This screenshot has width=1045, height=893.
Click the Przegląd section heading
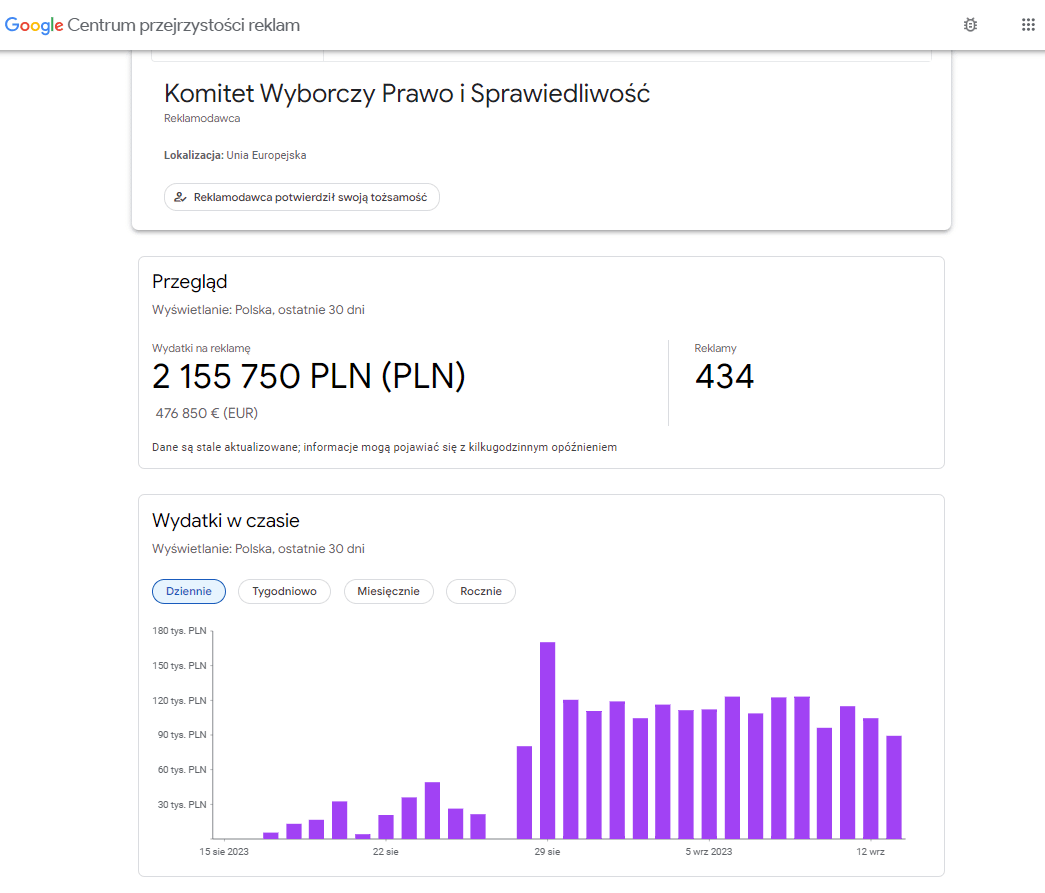pos(190,282)
